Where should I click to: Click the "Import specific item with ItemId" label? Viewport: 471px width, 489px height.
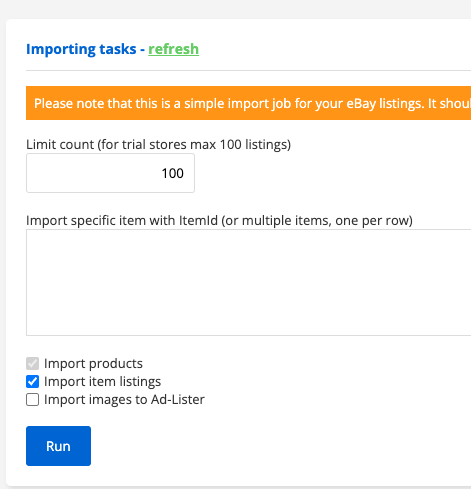pyautogui.click(x=219, y=221)
